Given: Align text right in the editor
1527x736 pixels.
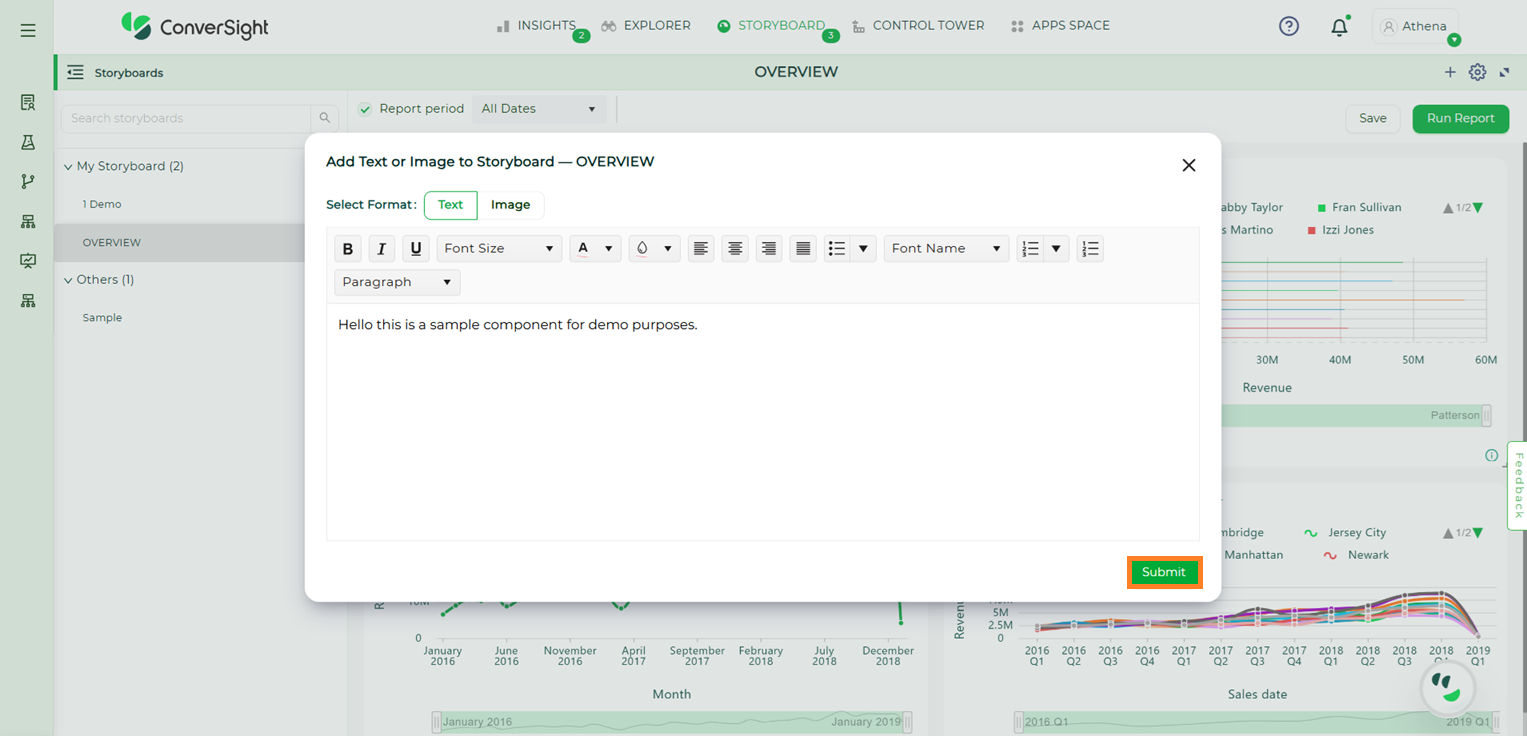Looking at the screenshot, I should click(x=769, y=249).
